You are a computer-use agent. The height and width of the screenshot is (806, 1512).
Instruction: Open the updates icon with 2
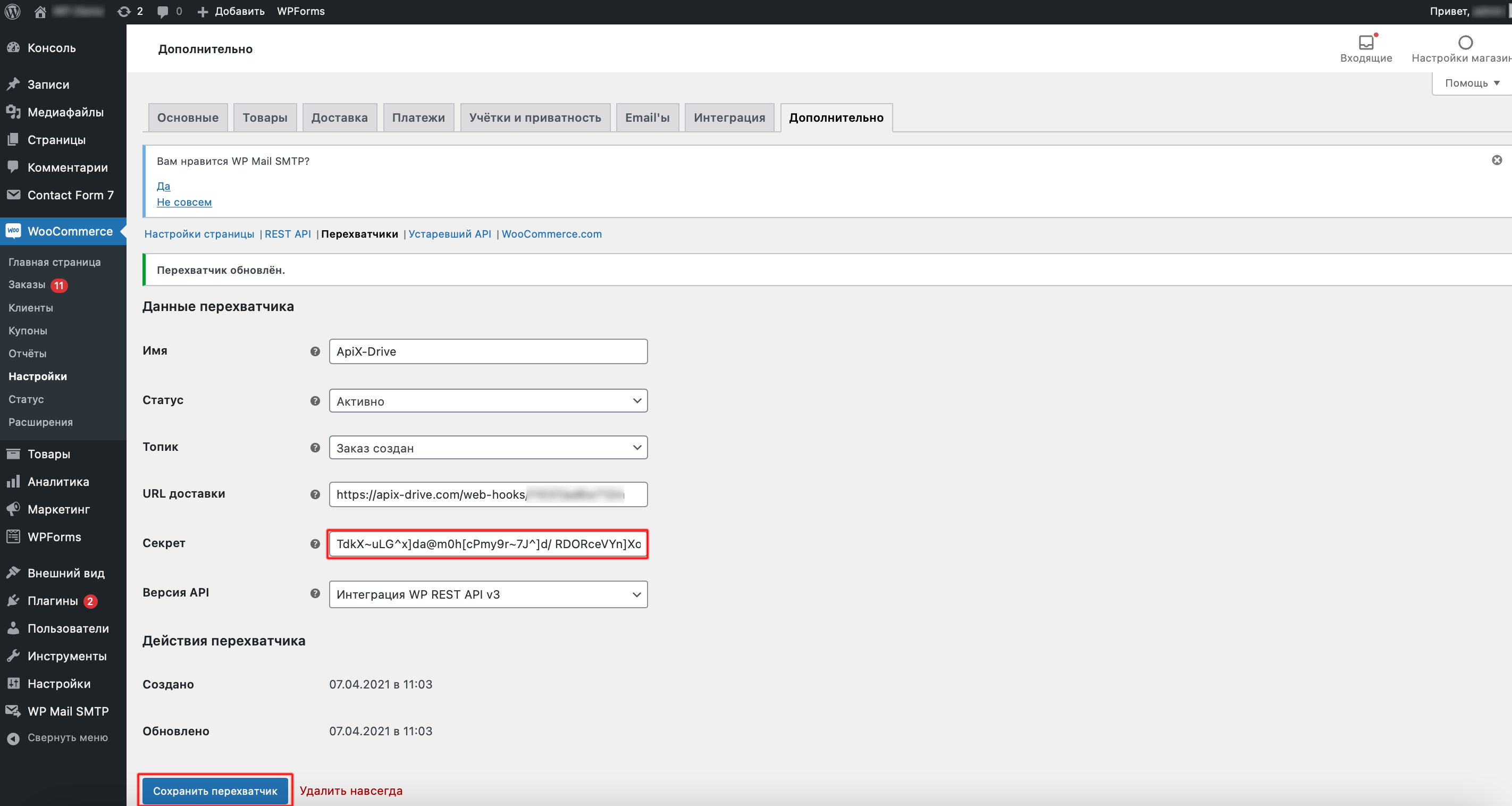[130, 11]
